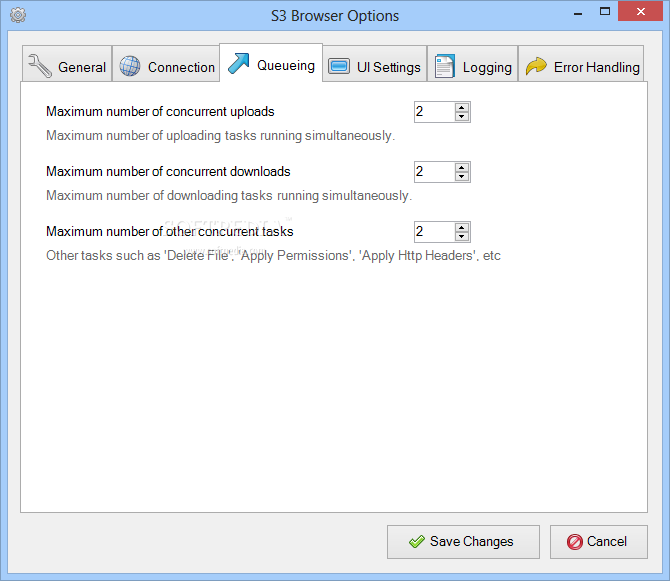Decrease concurrent uploads with down arrow

[x=461, y=117]
